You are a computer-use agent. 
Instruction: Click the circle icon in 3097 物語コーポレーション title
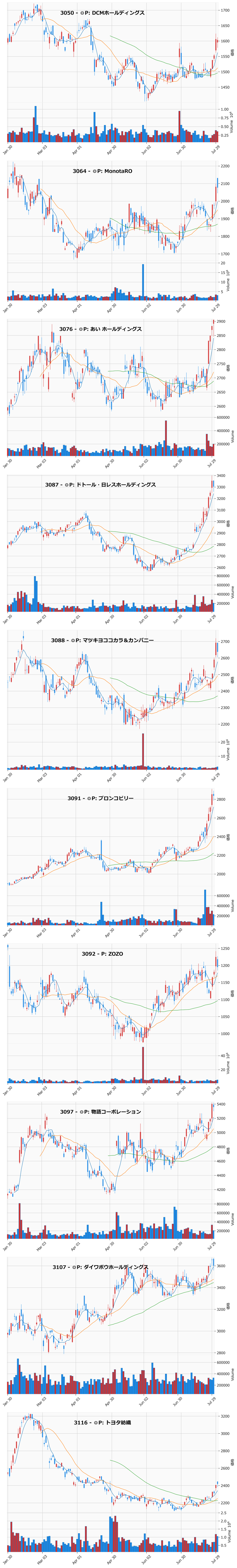(82, 1112)
